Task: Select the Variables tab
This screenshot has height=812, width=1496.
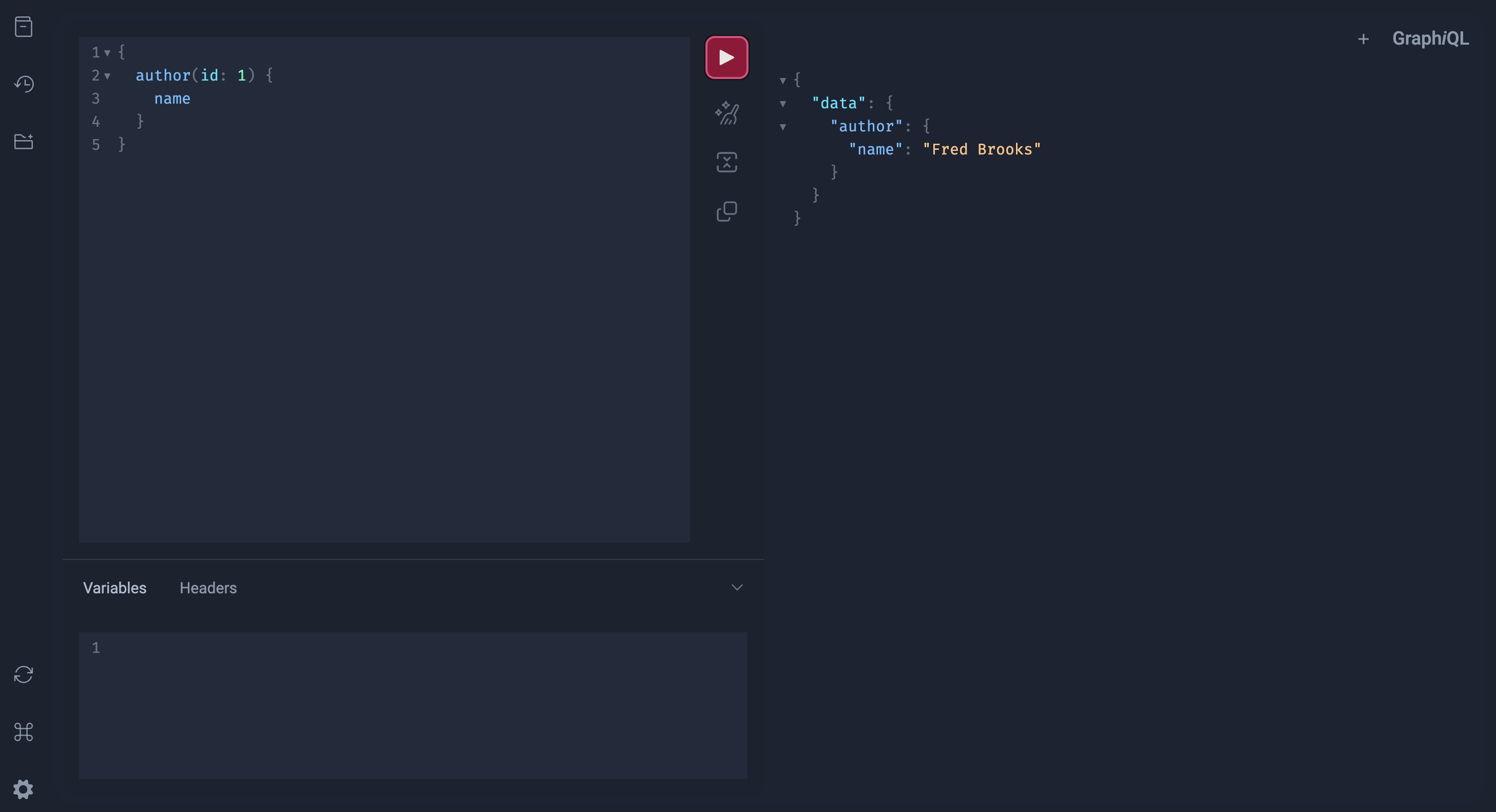Action: [x=114, y=588]
